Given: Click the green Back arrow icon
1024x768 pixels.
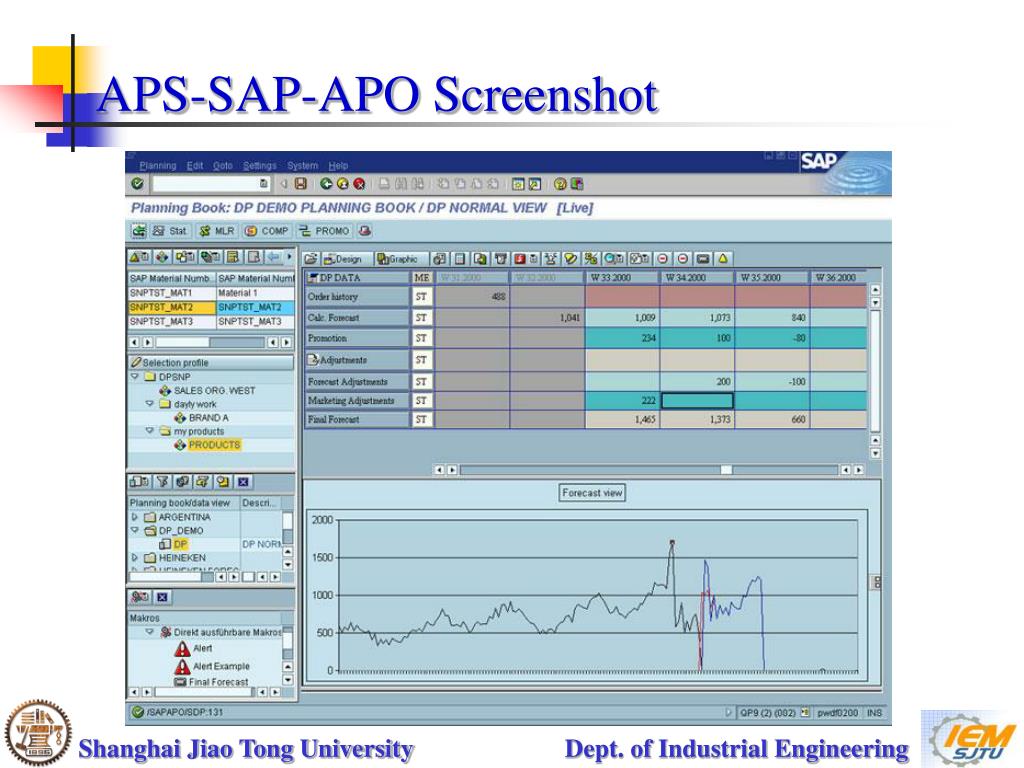Looking at the screenshot, I should click(325, 184).
